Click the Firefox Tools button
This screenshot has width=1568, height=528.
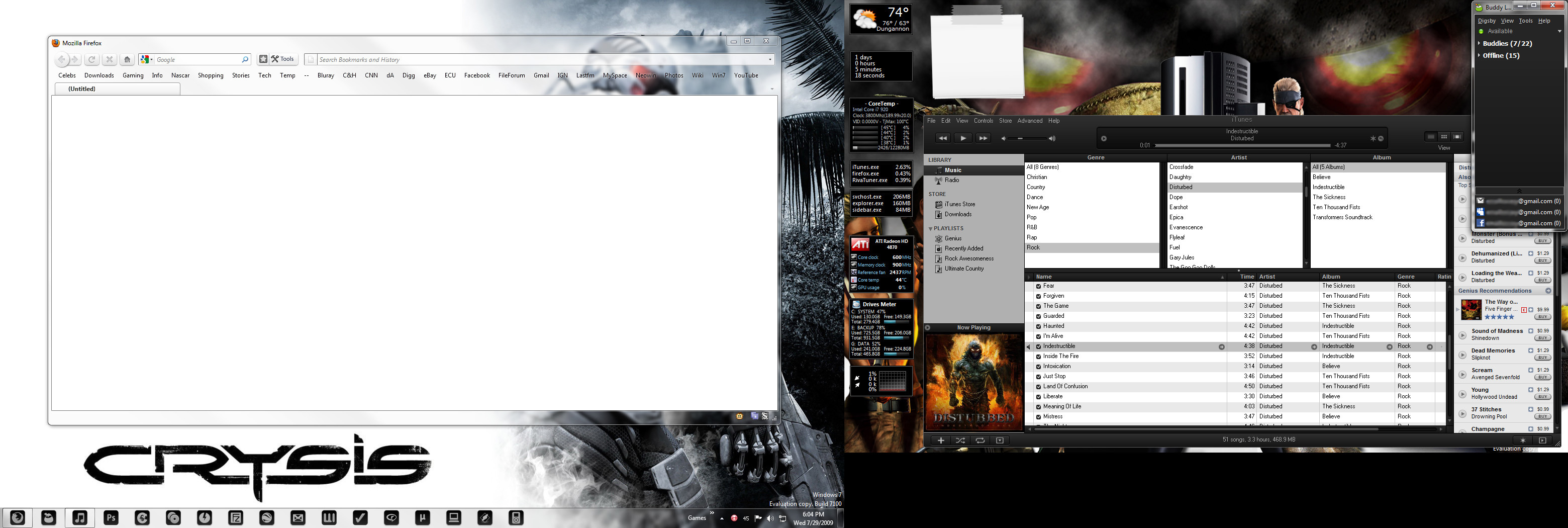[283, 59]
